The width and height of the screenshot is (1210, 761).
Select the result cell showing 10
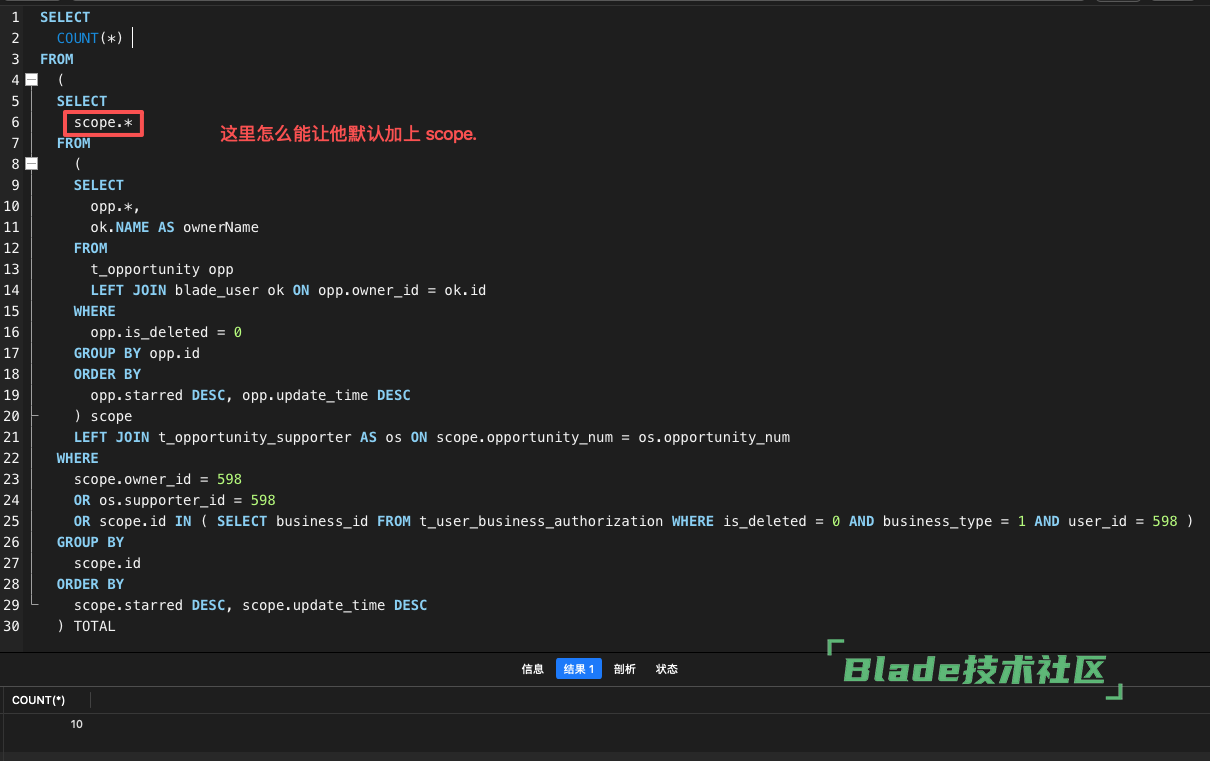coord(77,724)
